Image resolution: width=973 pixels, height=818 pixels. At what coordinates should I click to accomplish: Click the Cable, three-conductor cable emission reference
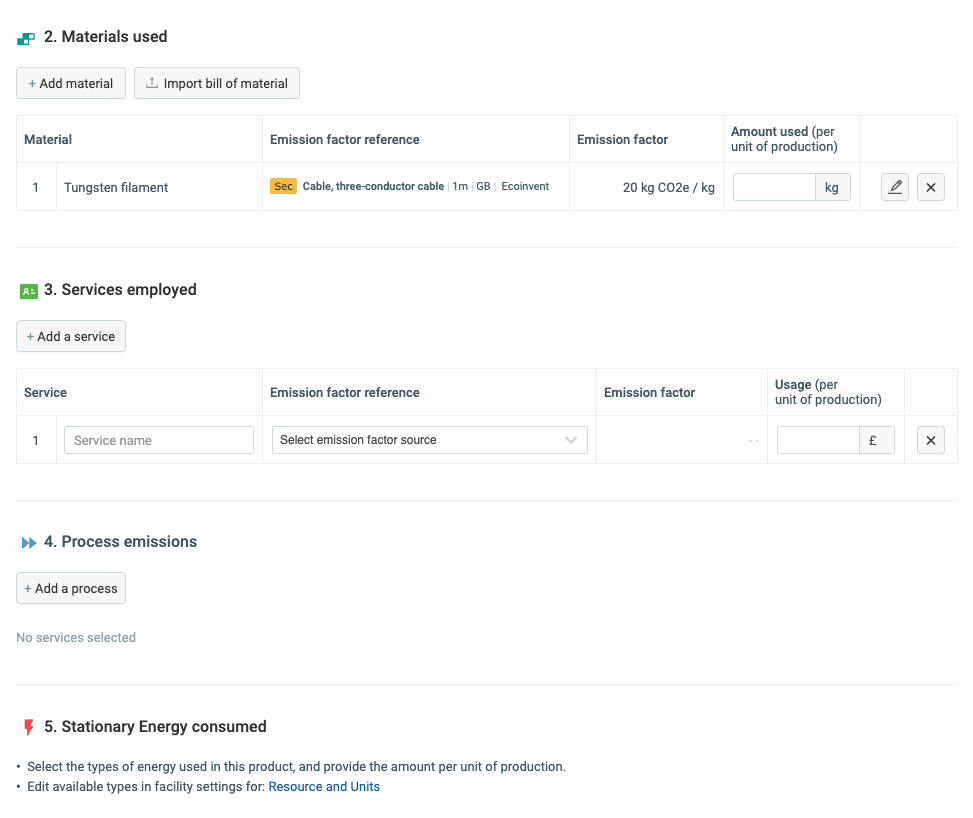[x=373, y=187]
